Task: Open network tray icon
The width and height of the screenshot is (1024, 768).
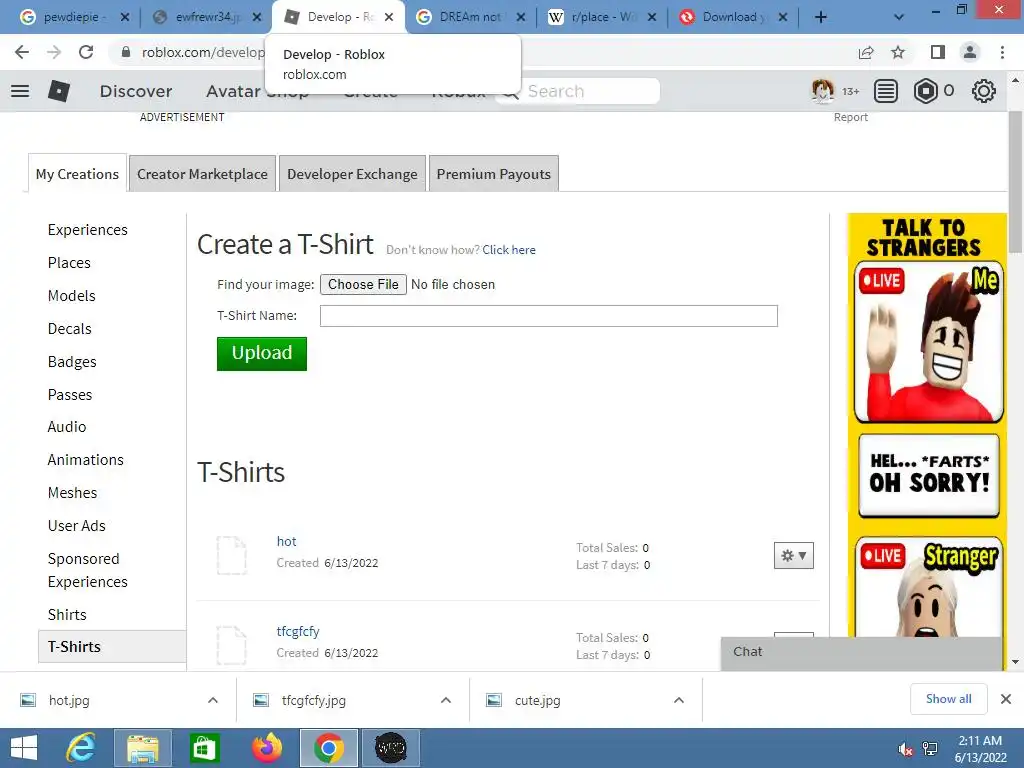Action: tap(930, 749)
